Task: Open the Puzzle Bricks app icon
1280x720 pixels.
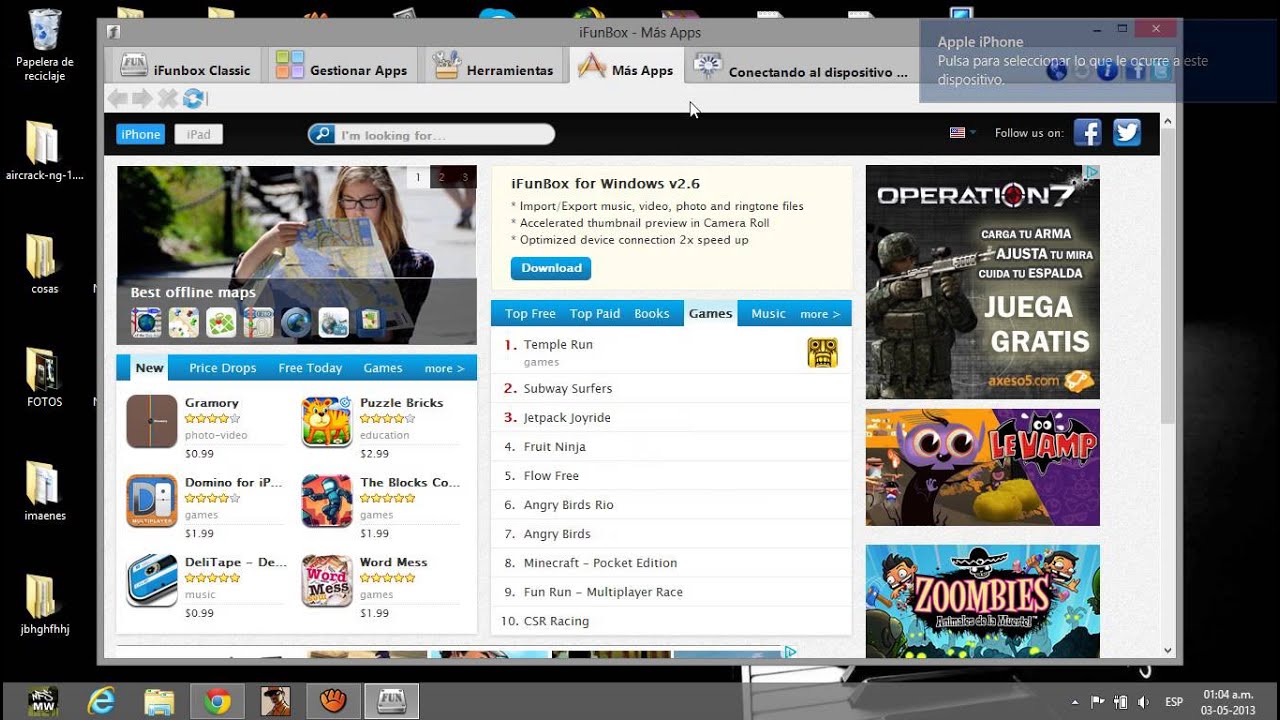Action: pyautogui.click(x=327, y=421)
